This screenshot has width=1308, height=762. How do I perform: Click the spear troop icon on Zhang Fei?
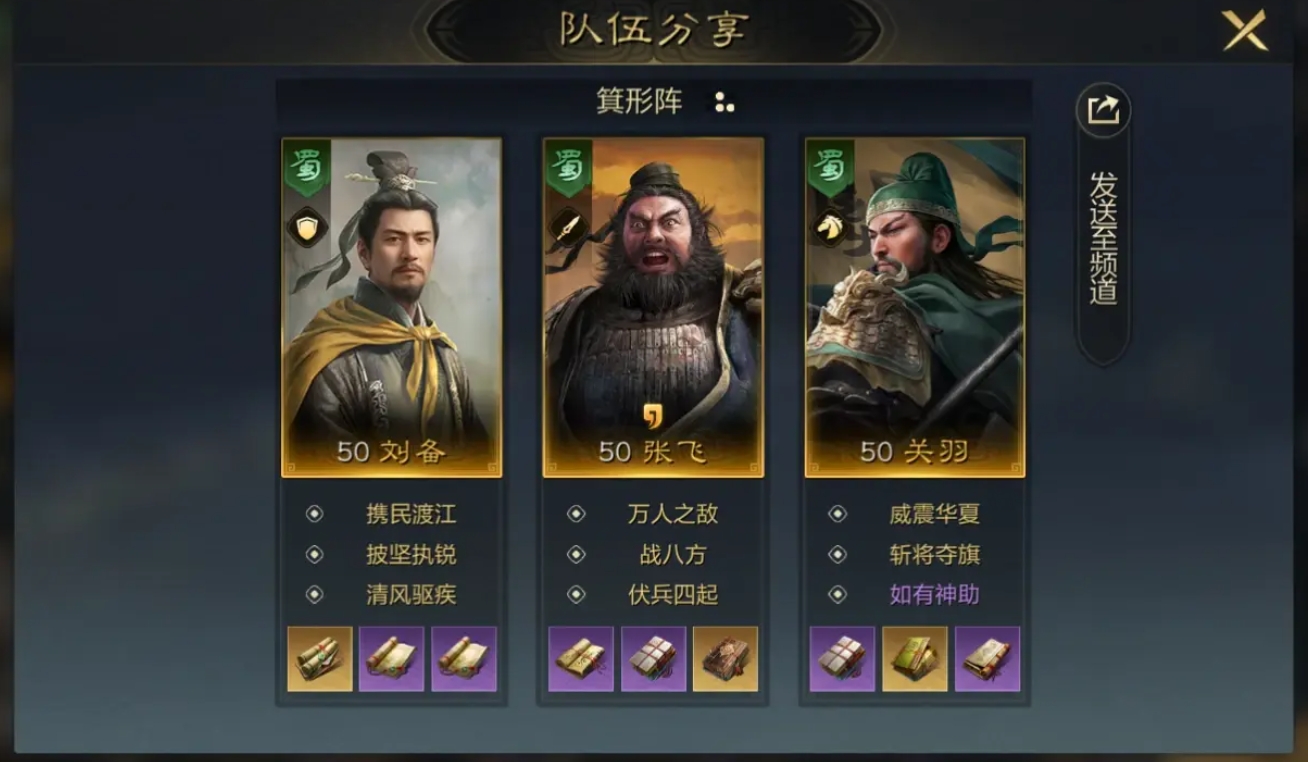[568, 227]
